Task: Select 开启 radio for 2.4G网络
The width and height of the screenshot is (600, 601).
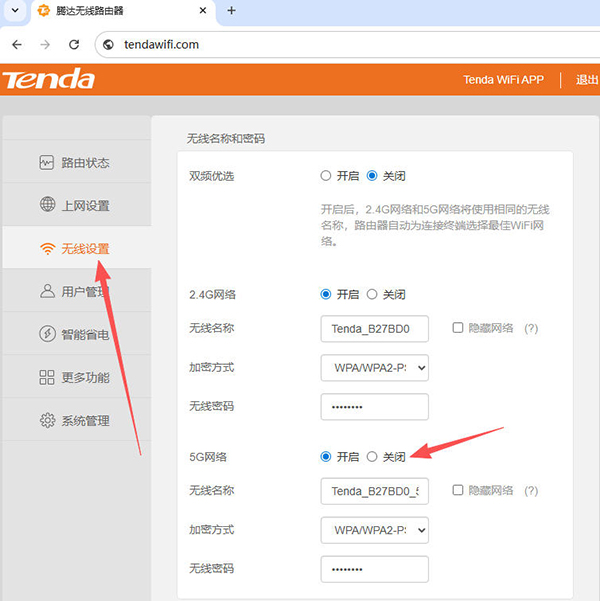Action: [325, 294]
